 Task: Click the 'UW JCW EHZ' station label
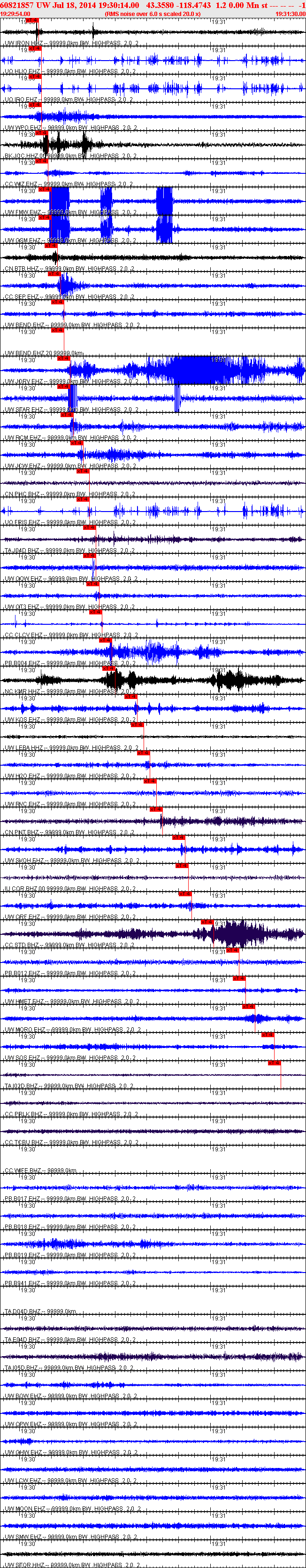tap(23, 466)
